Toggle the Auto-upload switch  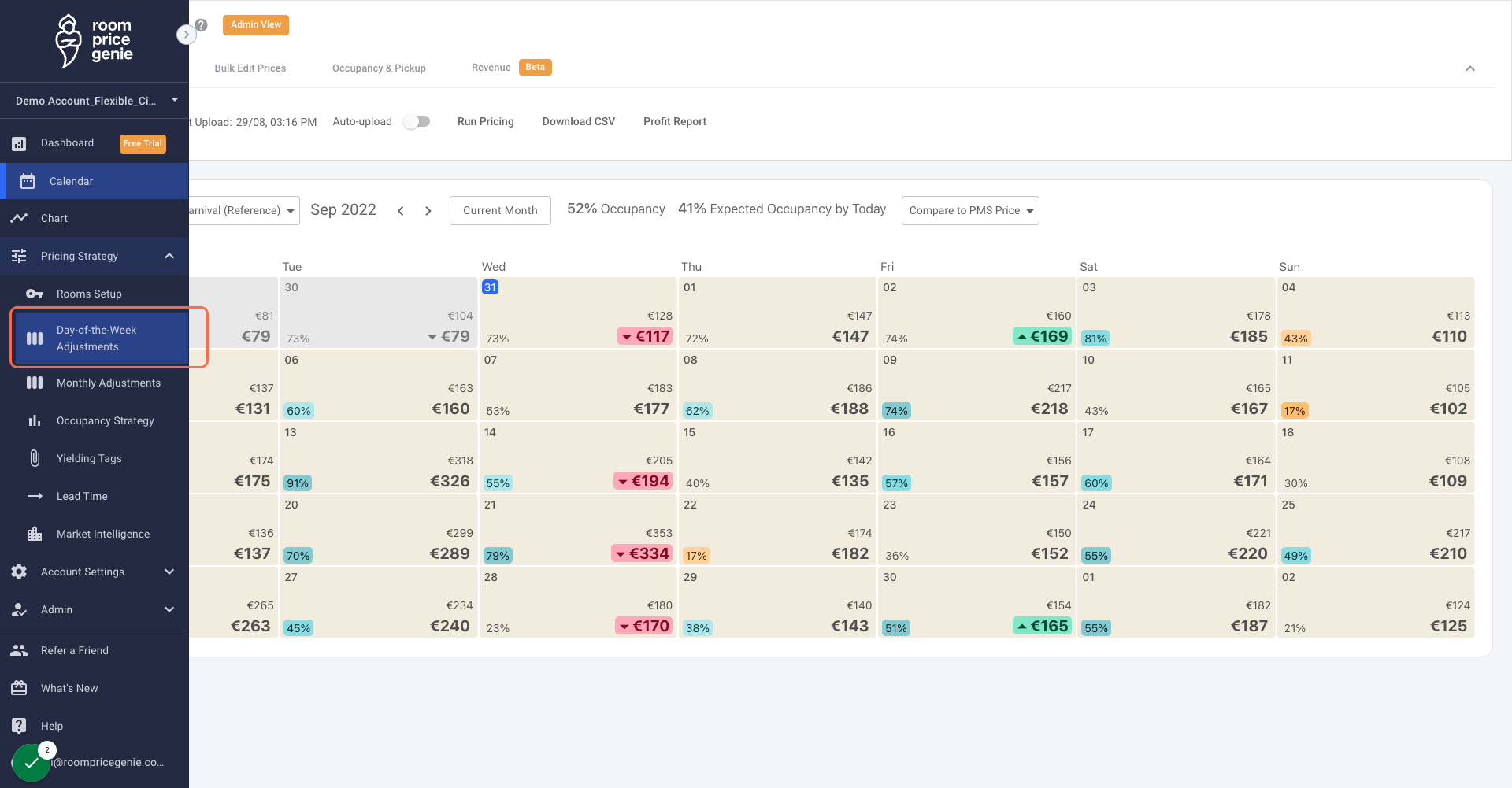417,121
